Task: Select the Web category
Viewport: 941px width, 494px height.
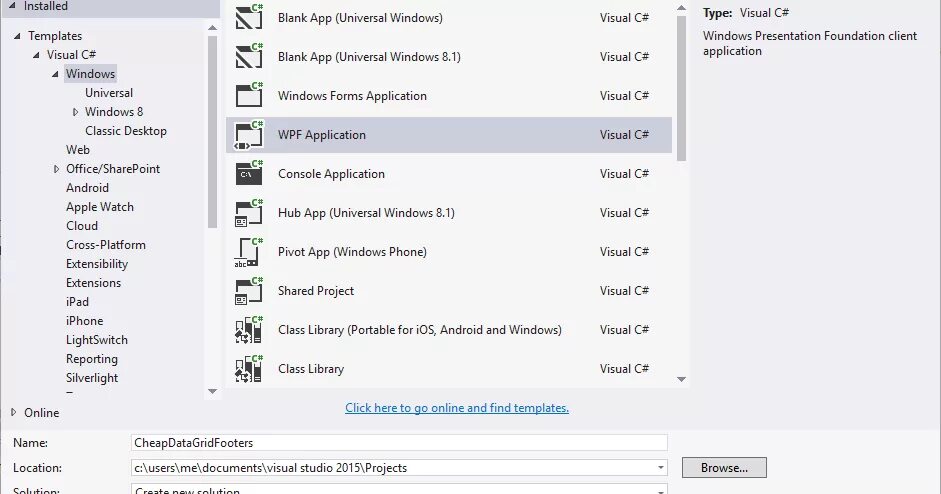Action: tap(77, 150)
